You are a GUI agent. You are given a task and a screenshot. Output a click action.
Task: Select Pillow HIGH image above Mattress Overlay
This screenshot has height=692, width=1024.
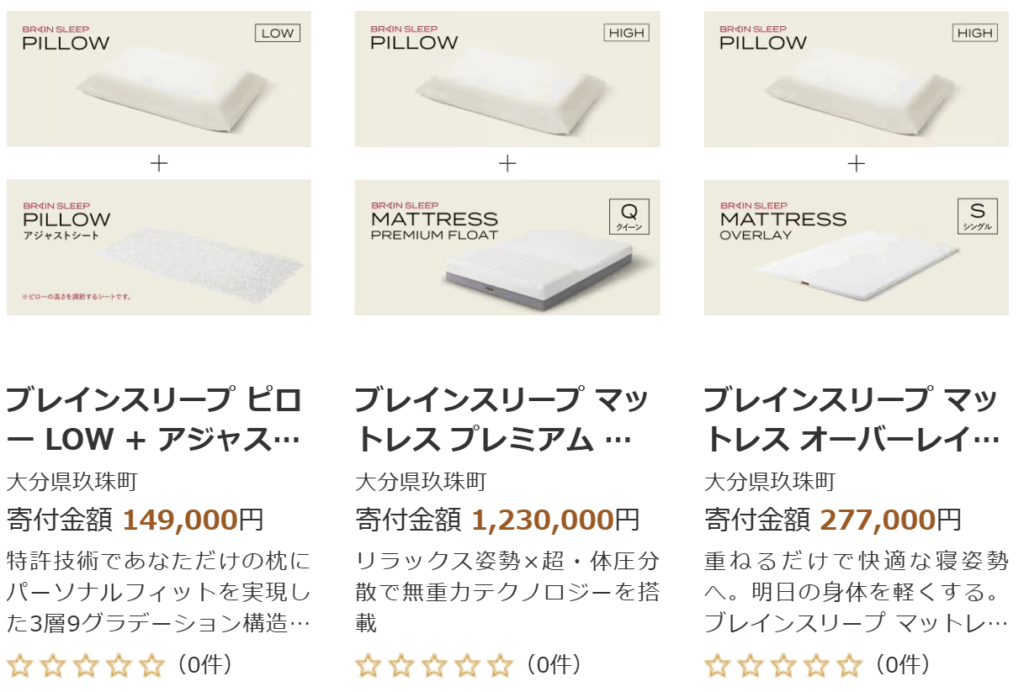(x=855, y=79)
